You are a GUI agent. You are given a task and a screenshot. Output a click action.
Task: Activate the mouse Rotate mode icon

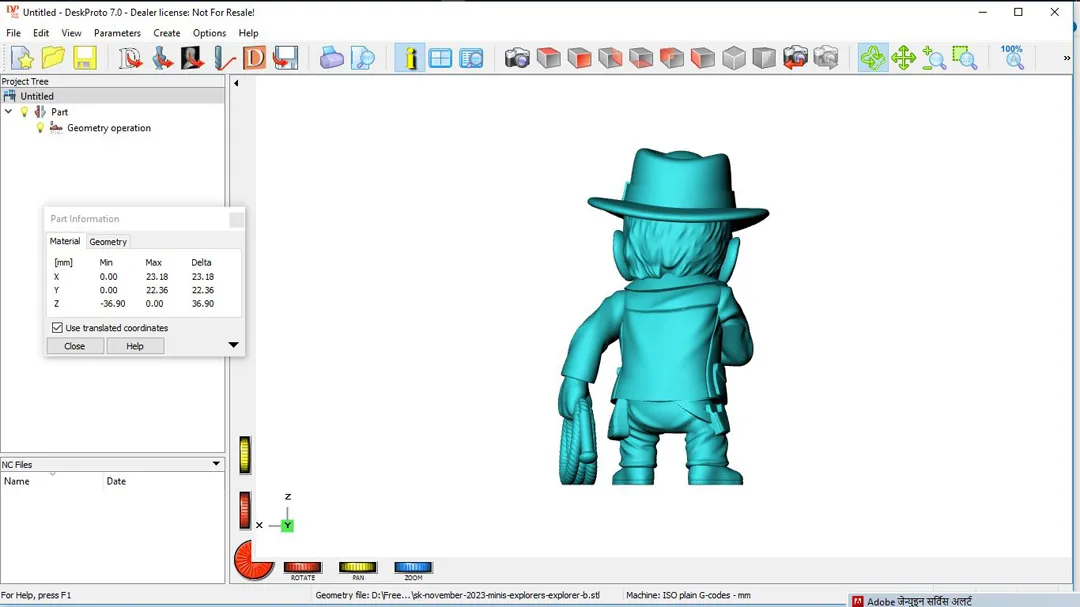coord(873,58)
